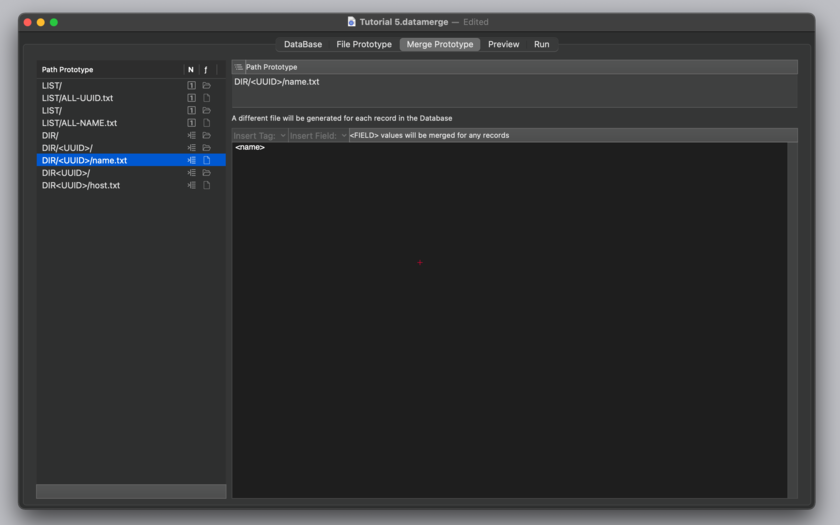
Task: Click single-record icon in LIST/ALL-UUID.txt row
Action: [191, 98]
